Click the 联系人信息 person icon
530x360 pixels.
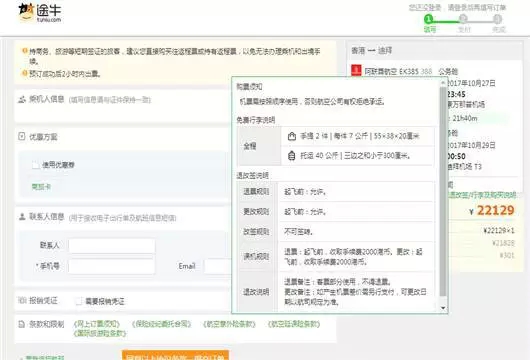[22, 217]
